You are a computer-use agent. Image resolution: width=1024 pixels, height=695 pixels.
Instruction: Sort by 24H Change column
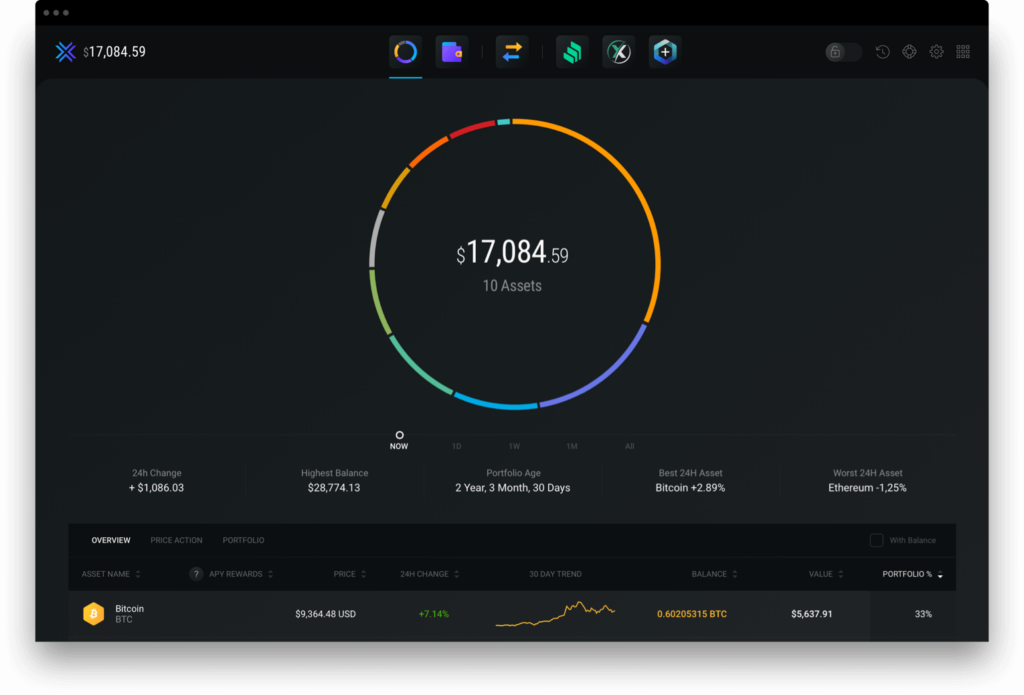coord(430,574)
